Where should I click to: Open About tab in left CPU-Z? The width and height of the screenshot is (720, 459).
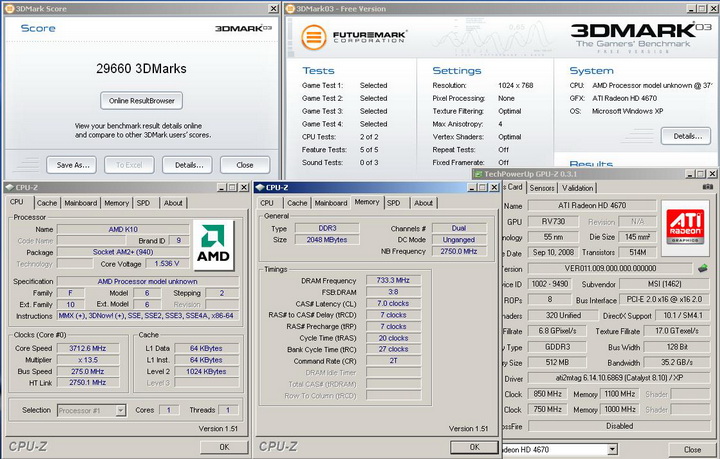[173, 203]
